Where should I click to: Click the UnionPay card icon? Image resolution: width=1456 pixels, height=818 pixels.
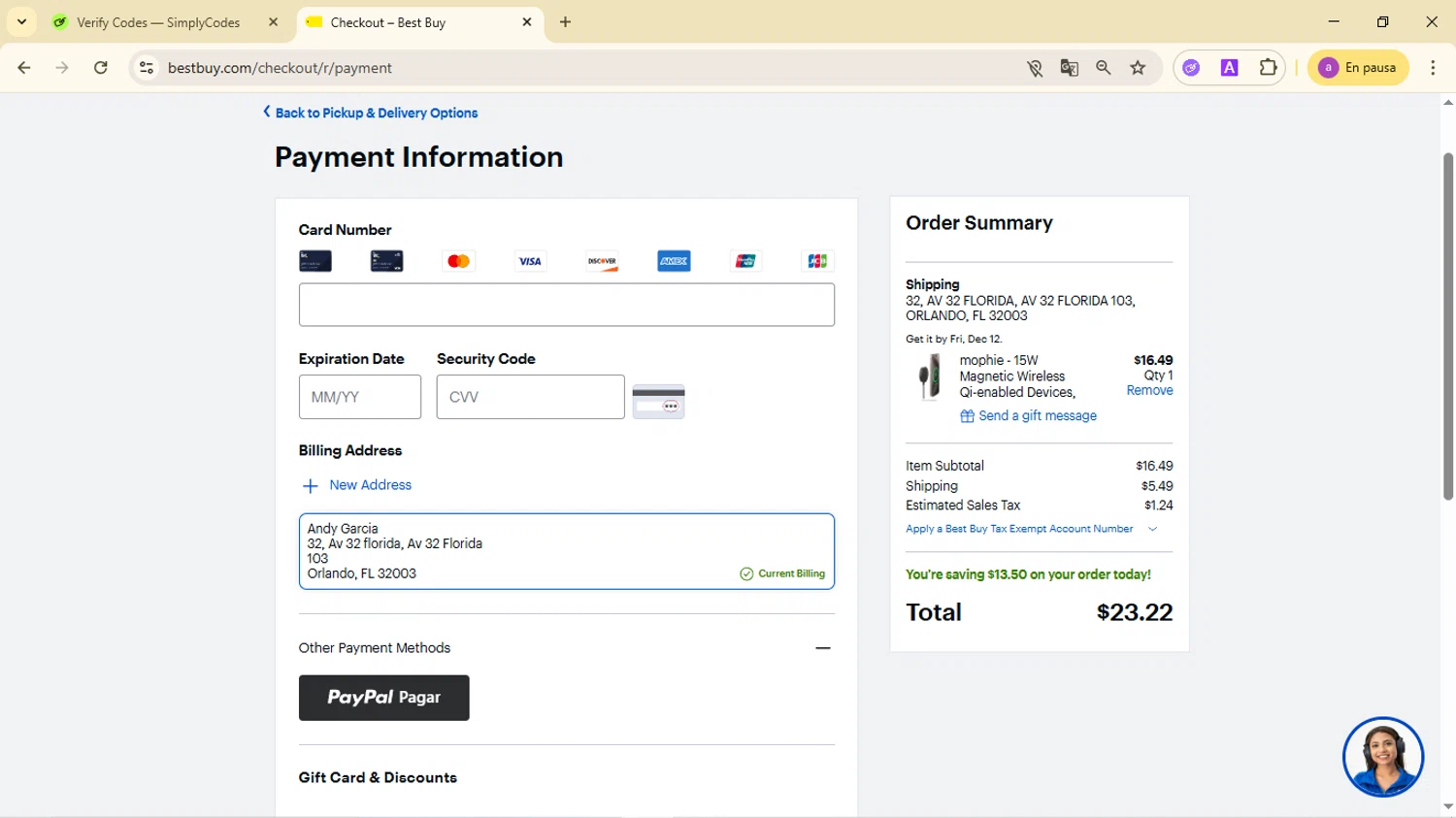point(745,261)
